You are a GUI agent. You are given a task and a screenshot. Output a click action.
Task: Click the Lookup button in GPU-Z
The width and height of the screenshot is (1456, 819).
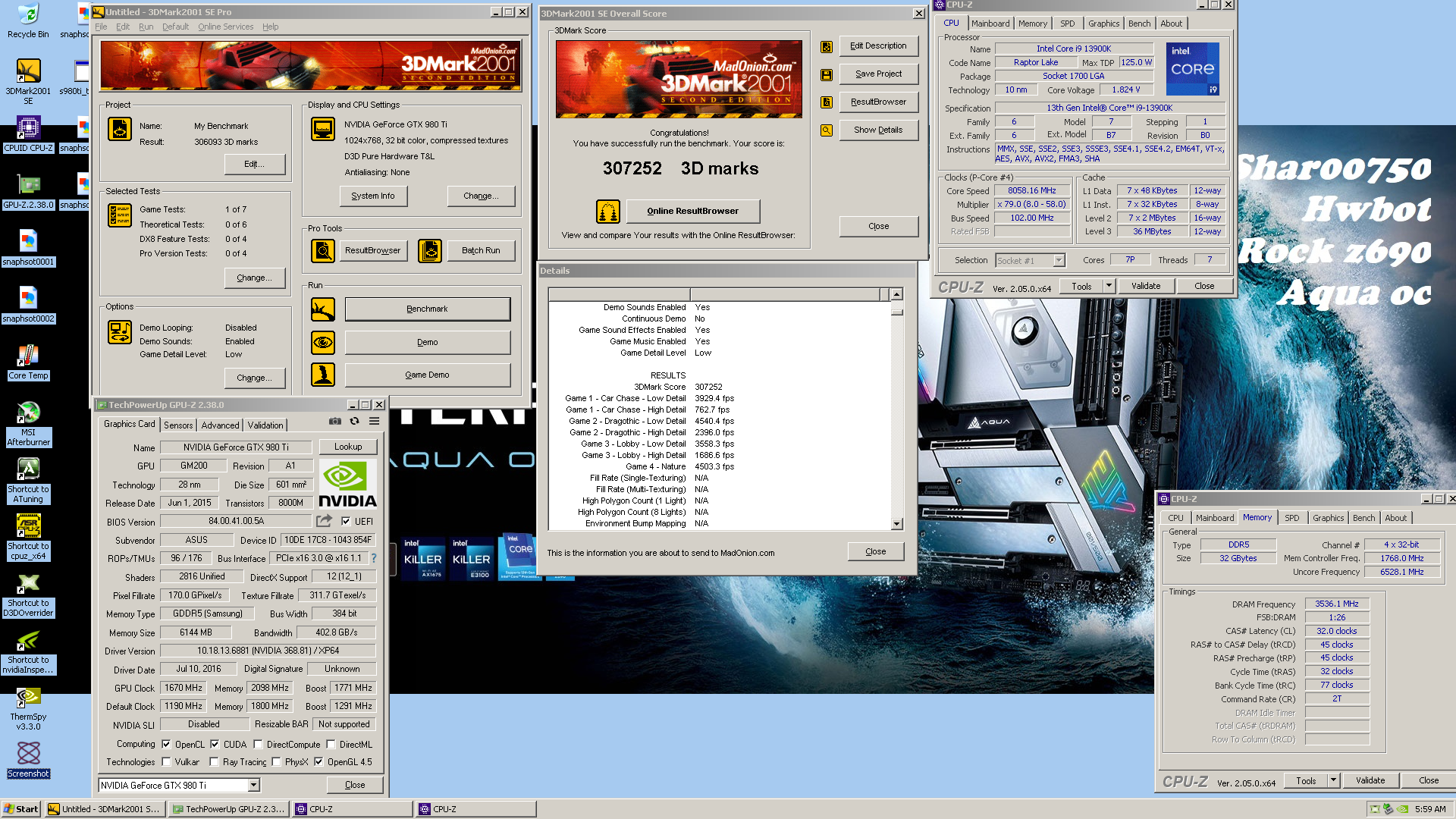(348, 447)
